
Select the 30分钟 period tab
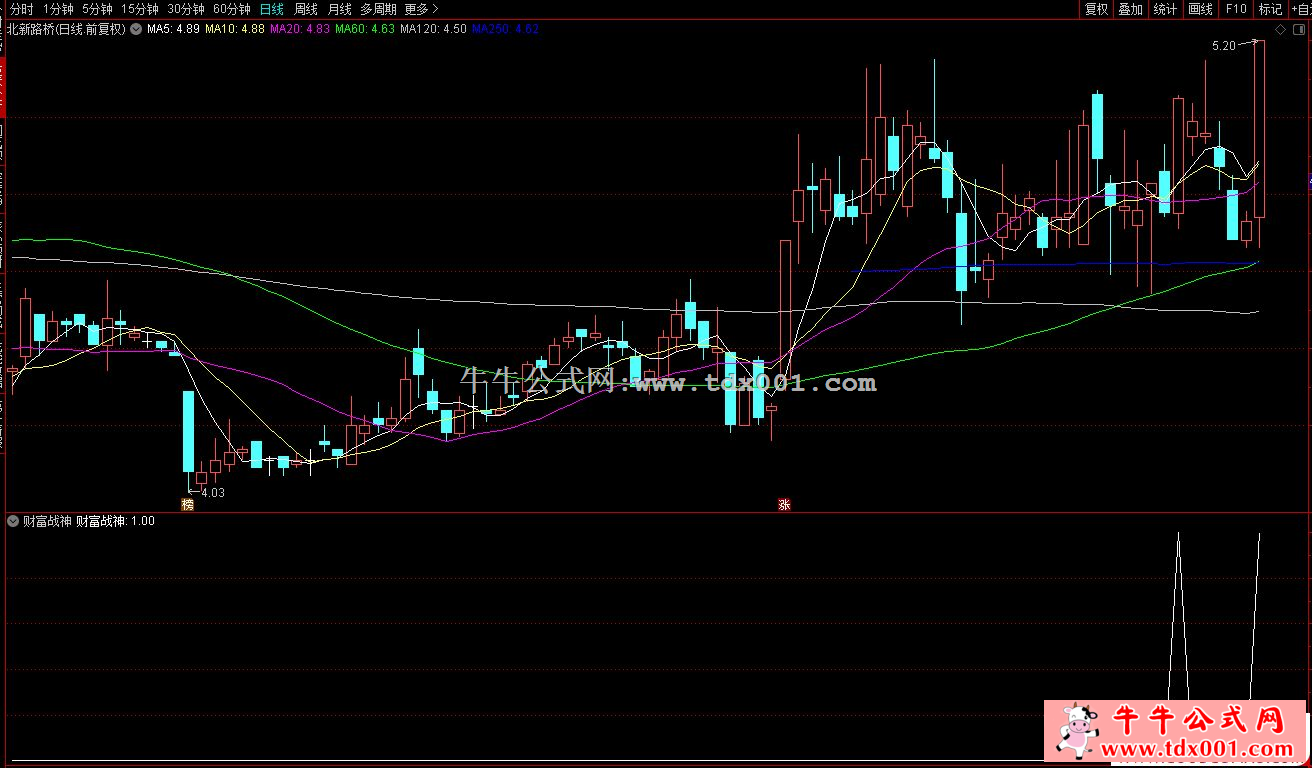185,9
